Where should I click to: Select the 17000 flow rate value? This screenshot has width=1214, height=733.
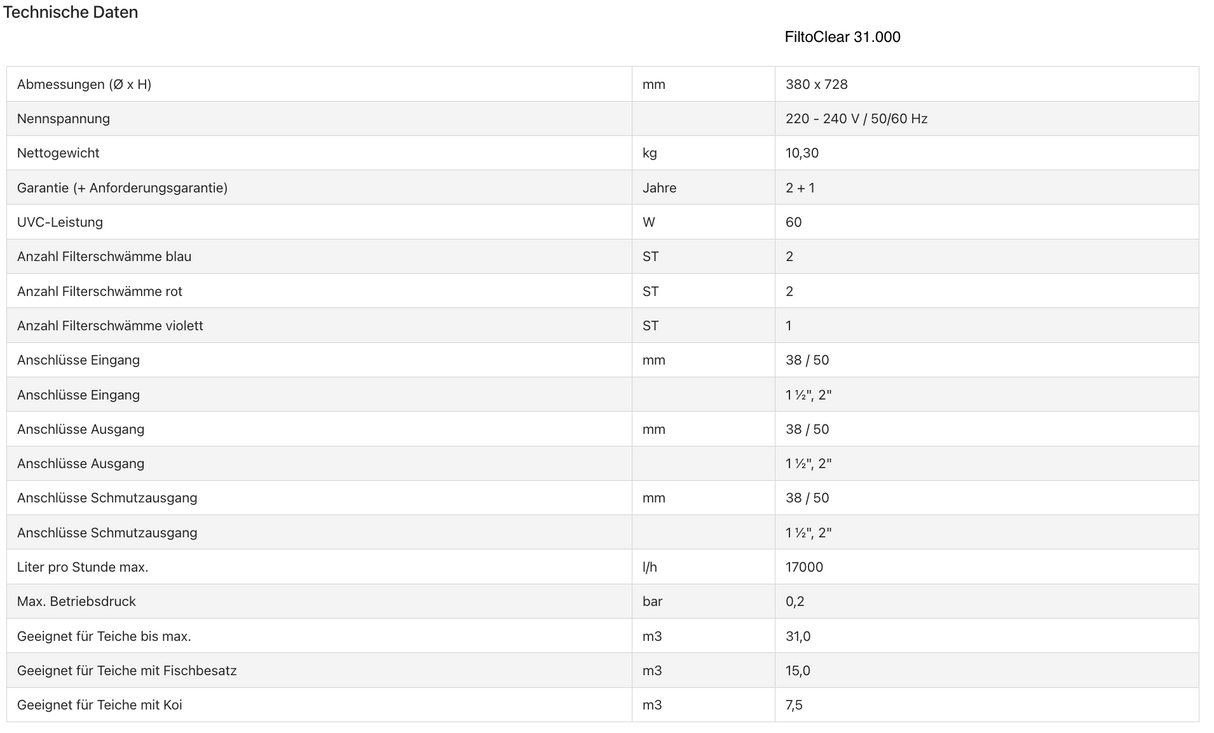pyautogui.click(x=804, y=567)
